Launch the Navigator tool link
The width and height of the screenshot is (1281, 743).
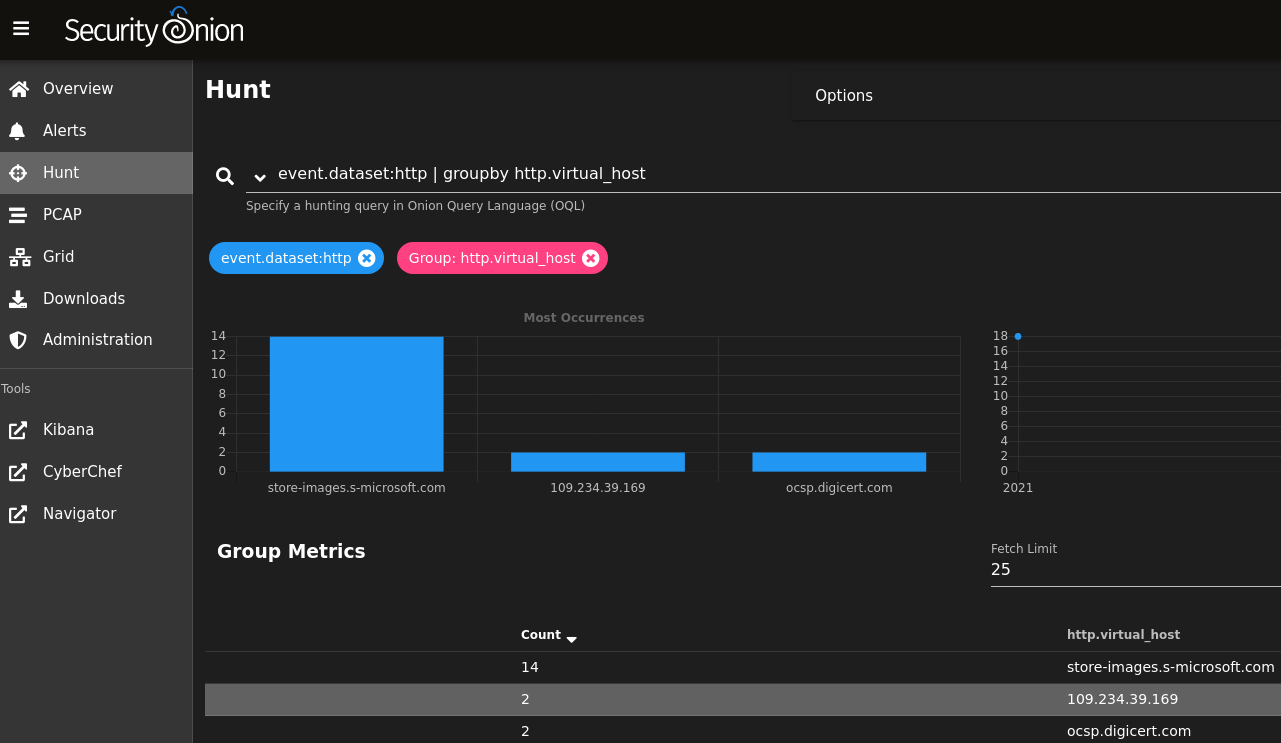click(96, 514)
